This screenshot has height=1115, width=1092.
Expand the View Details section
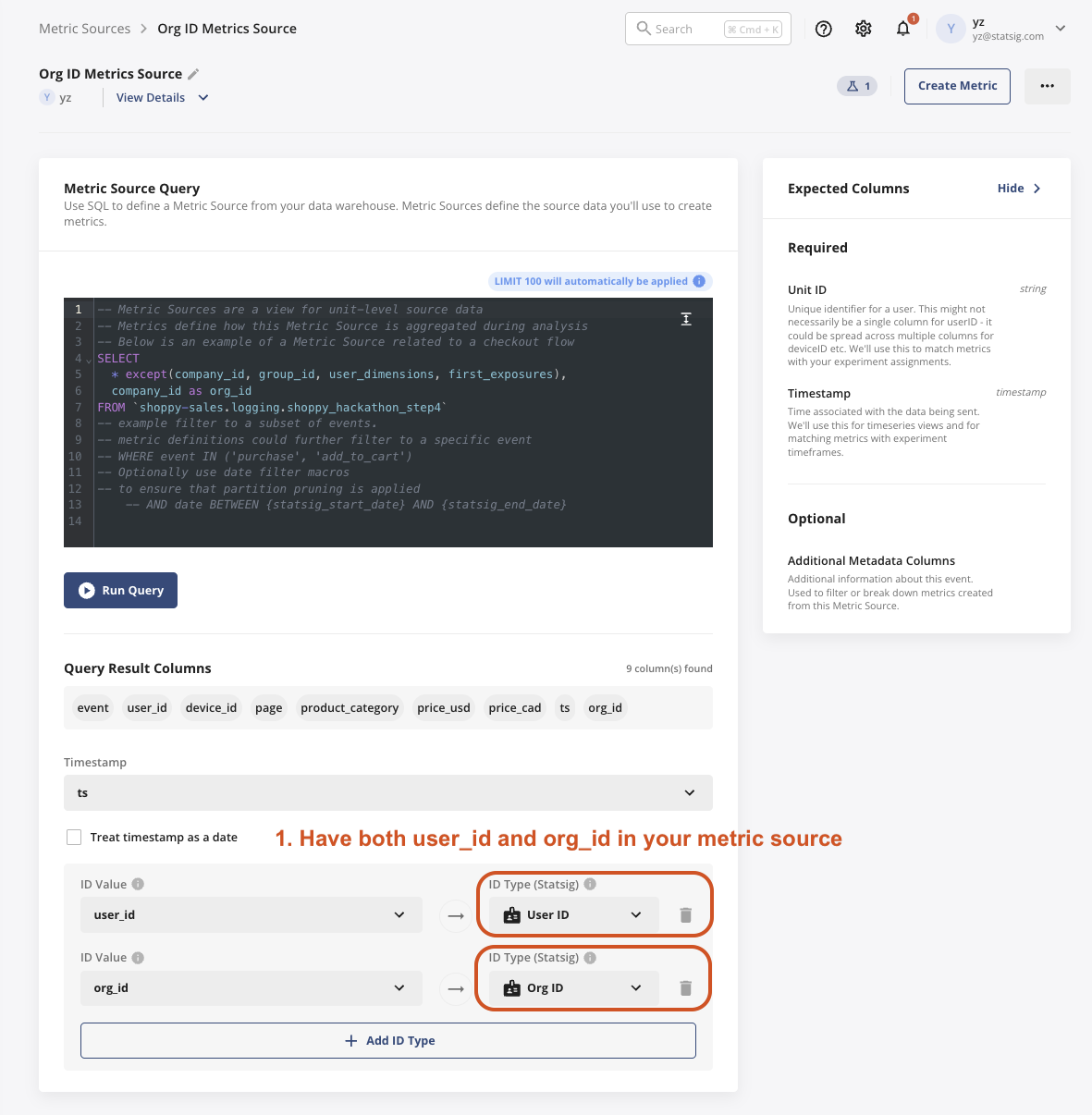pos(161,97)
